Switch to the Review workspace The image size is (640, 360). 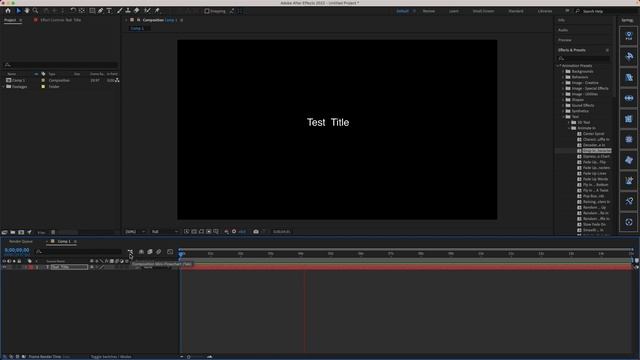(x=429, y=11)
